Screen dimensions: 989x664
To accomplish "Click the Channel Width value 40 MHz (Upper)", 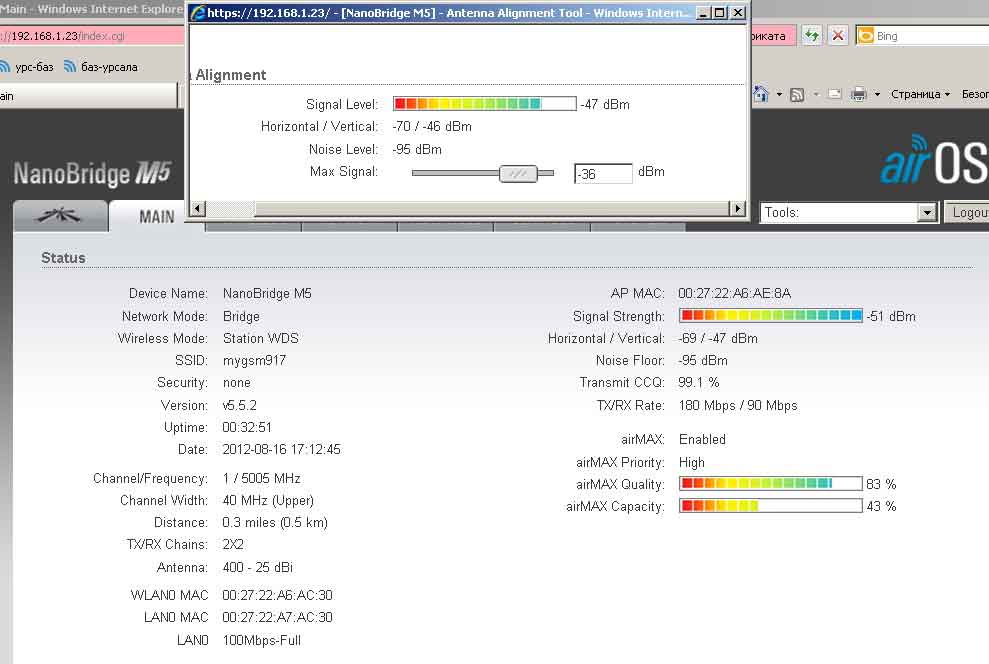I will pos(268,501).
